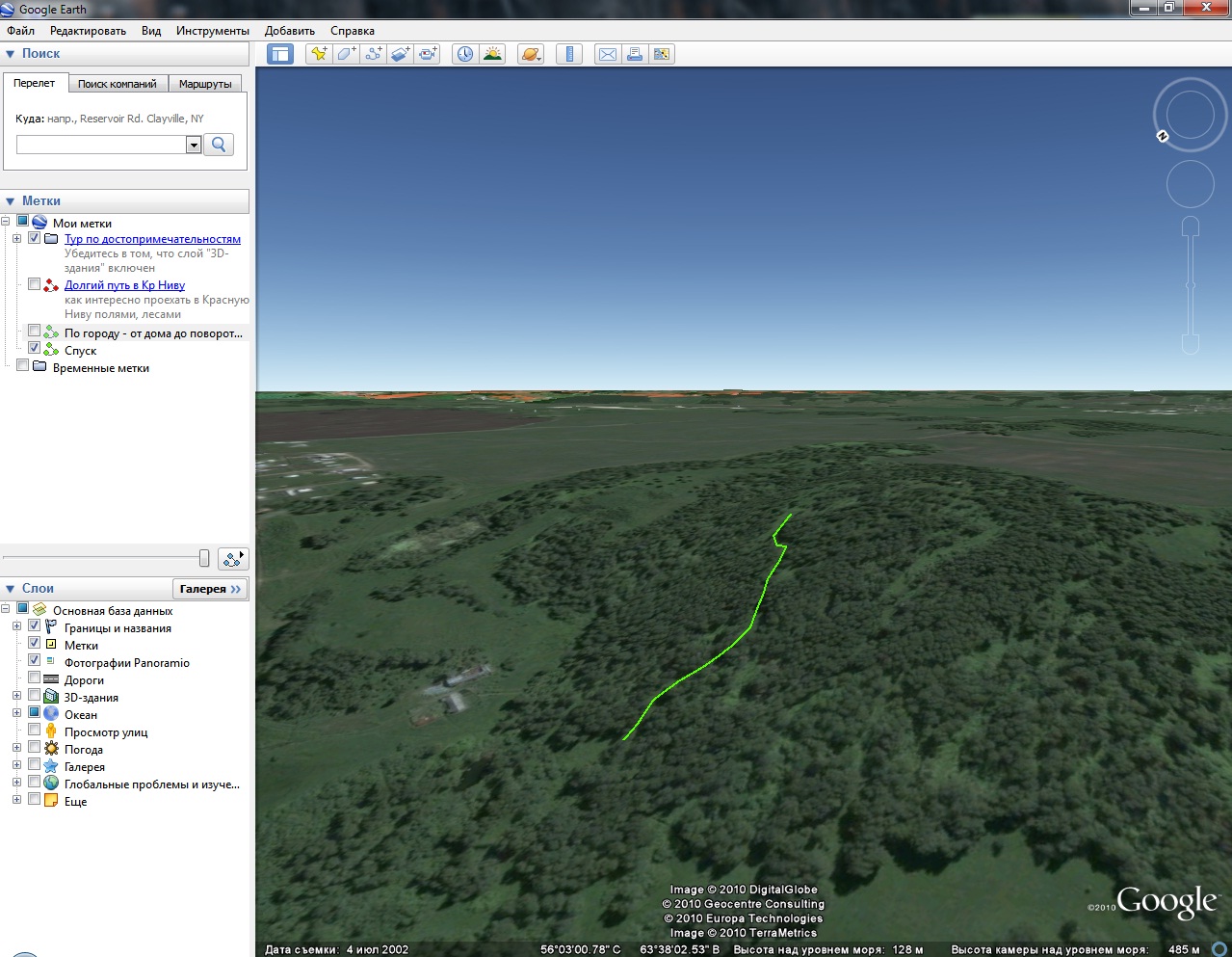Open the Инструменты menu
1232x957 pixels.
tap(213, 31)
